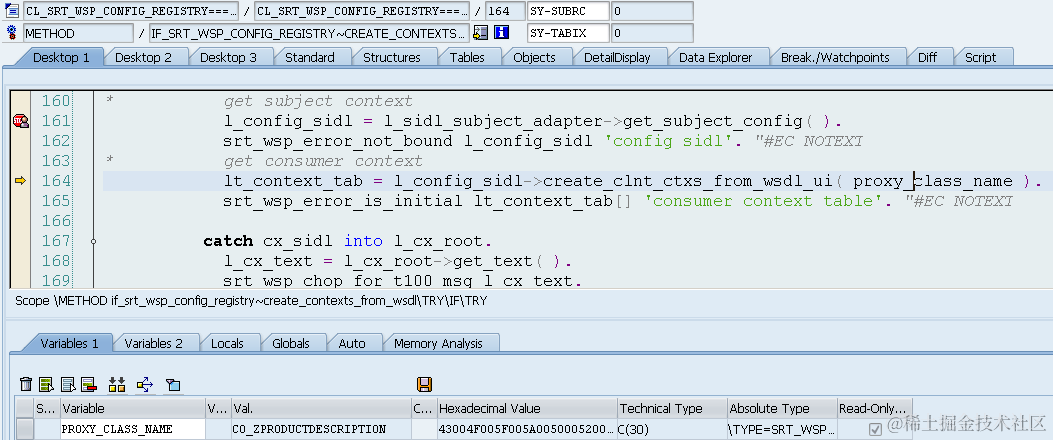Click proxy_class_name in code line 164

pos(932,181)
